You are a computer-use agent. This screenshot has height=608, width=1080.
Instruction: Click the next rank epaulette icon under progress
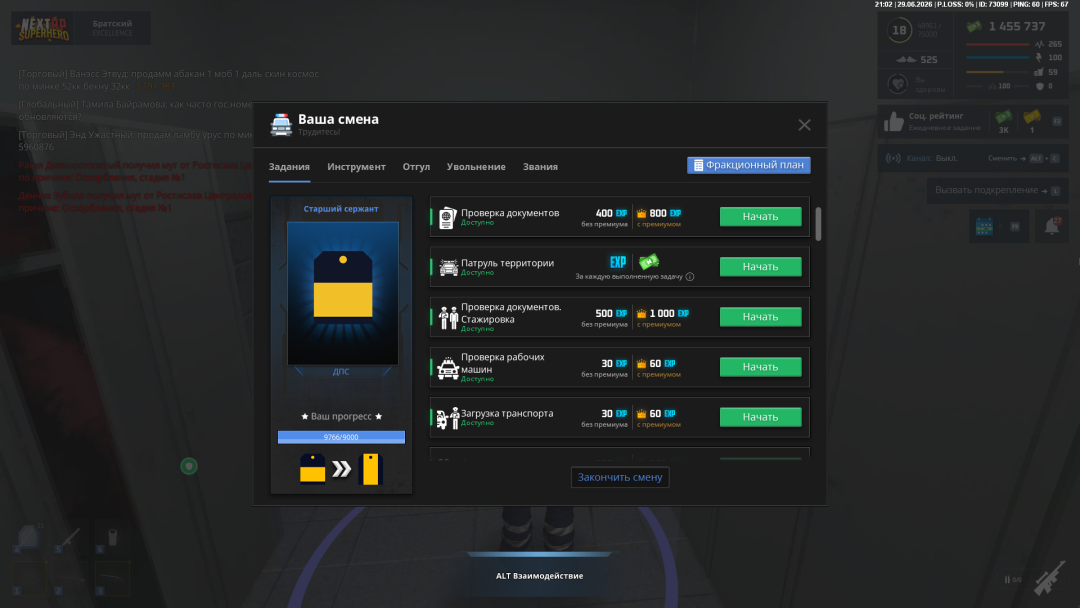(x=371, y=469)
